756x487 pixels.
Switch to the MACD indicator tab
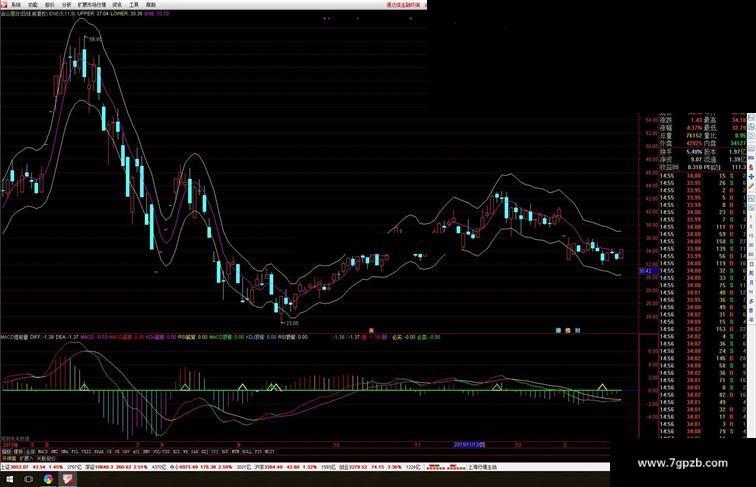pyautogui.click(x=43, y=452)
